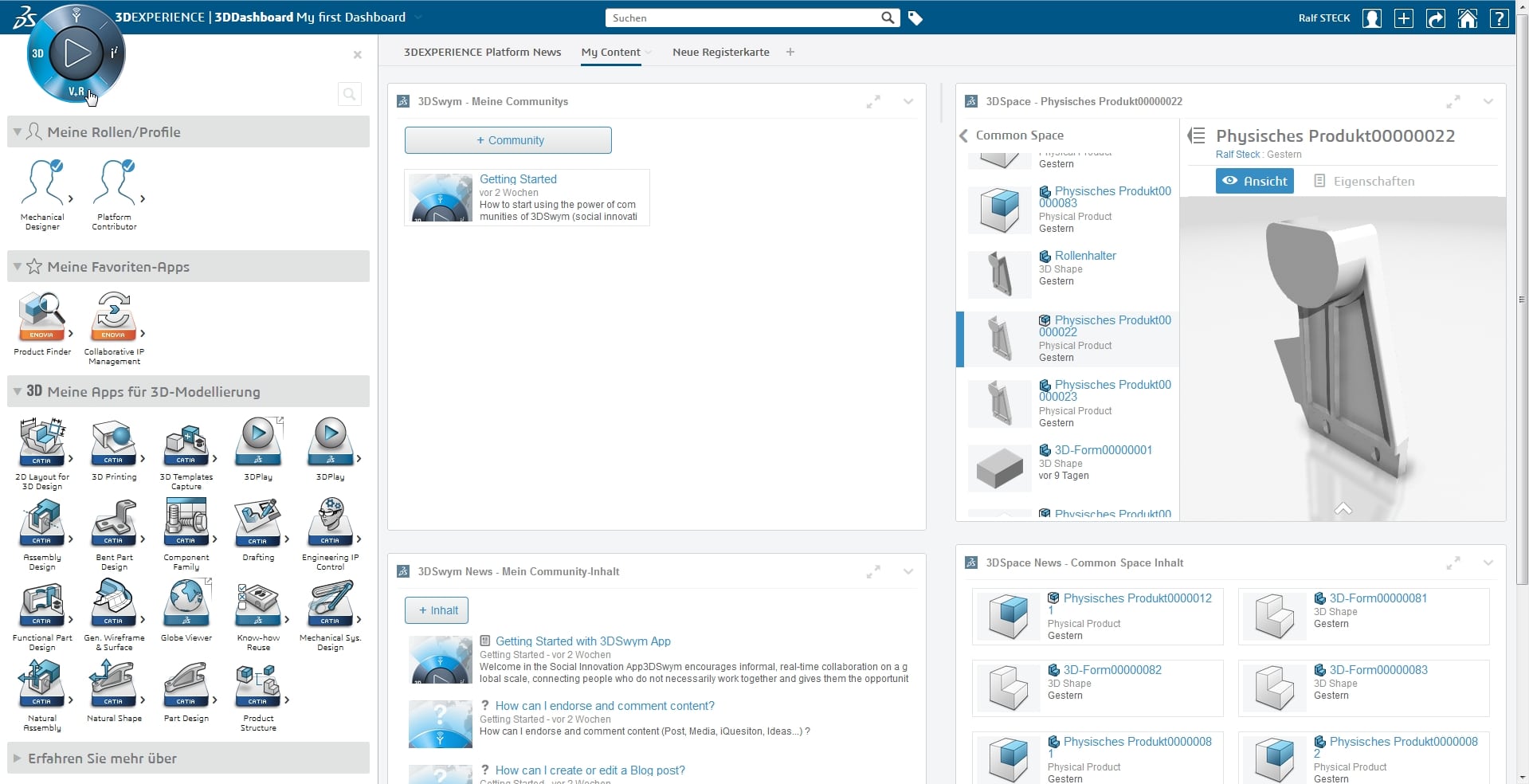Open 3DSwym News widget menu chevron
The image size is (1529, 784).
point(908,571)
